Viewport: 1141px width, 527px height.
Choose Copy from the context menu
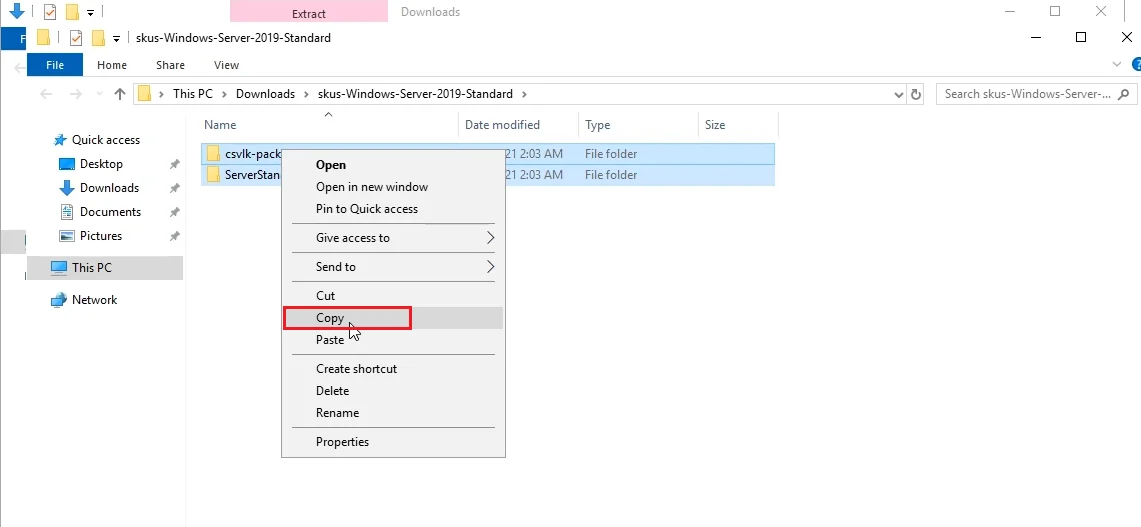pos(330,318)
